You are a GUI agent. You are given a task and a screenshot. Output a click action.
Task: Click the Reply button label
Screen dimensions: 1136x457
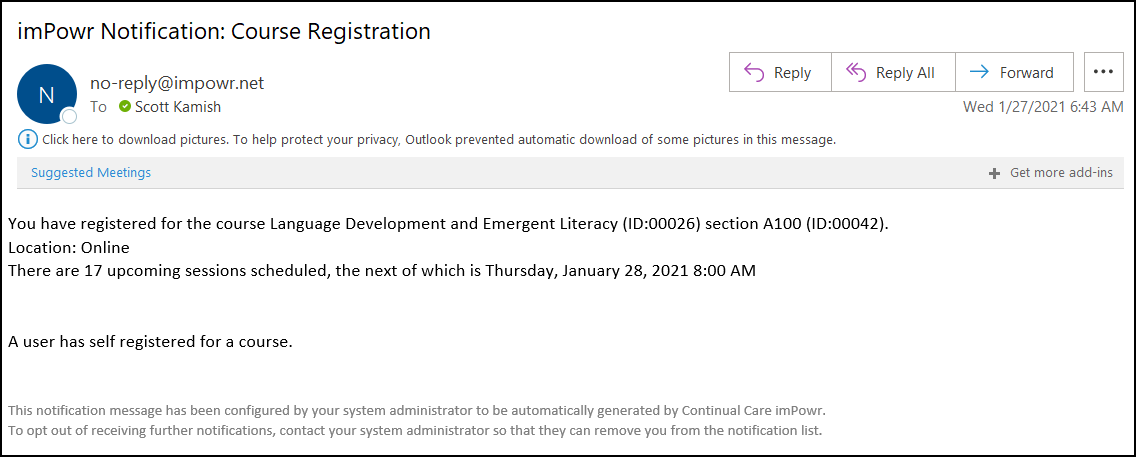[x=793, y=72]
